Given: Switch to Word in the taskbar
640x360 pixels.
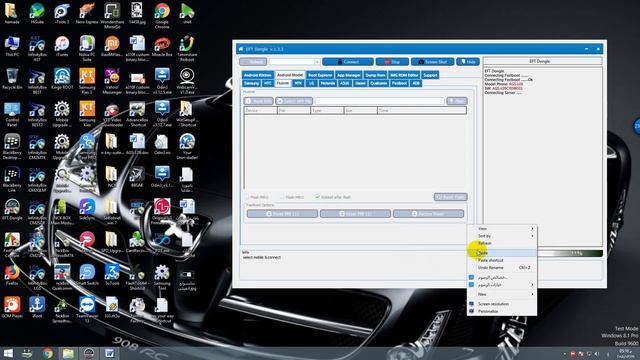Looking at the screenshot, I should coord(109,353).
